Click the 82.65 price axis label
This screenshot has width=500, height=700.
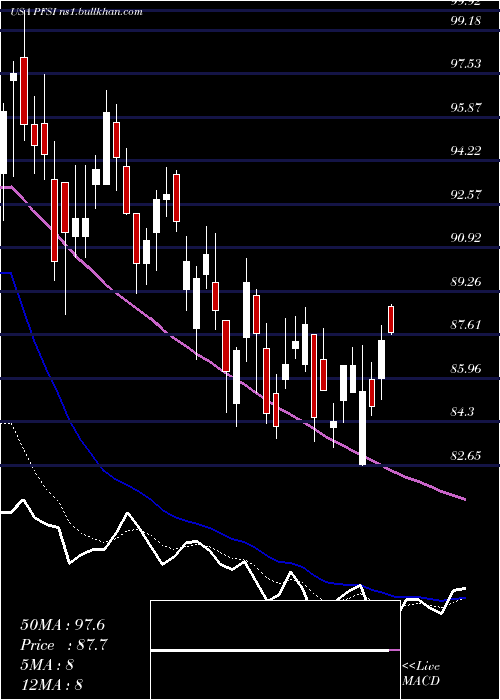466,456
